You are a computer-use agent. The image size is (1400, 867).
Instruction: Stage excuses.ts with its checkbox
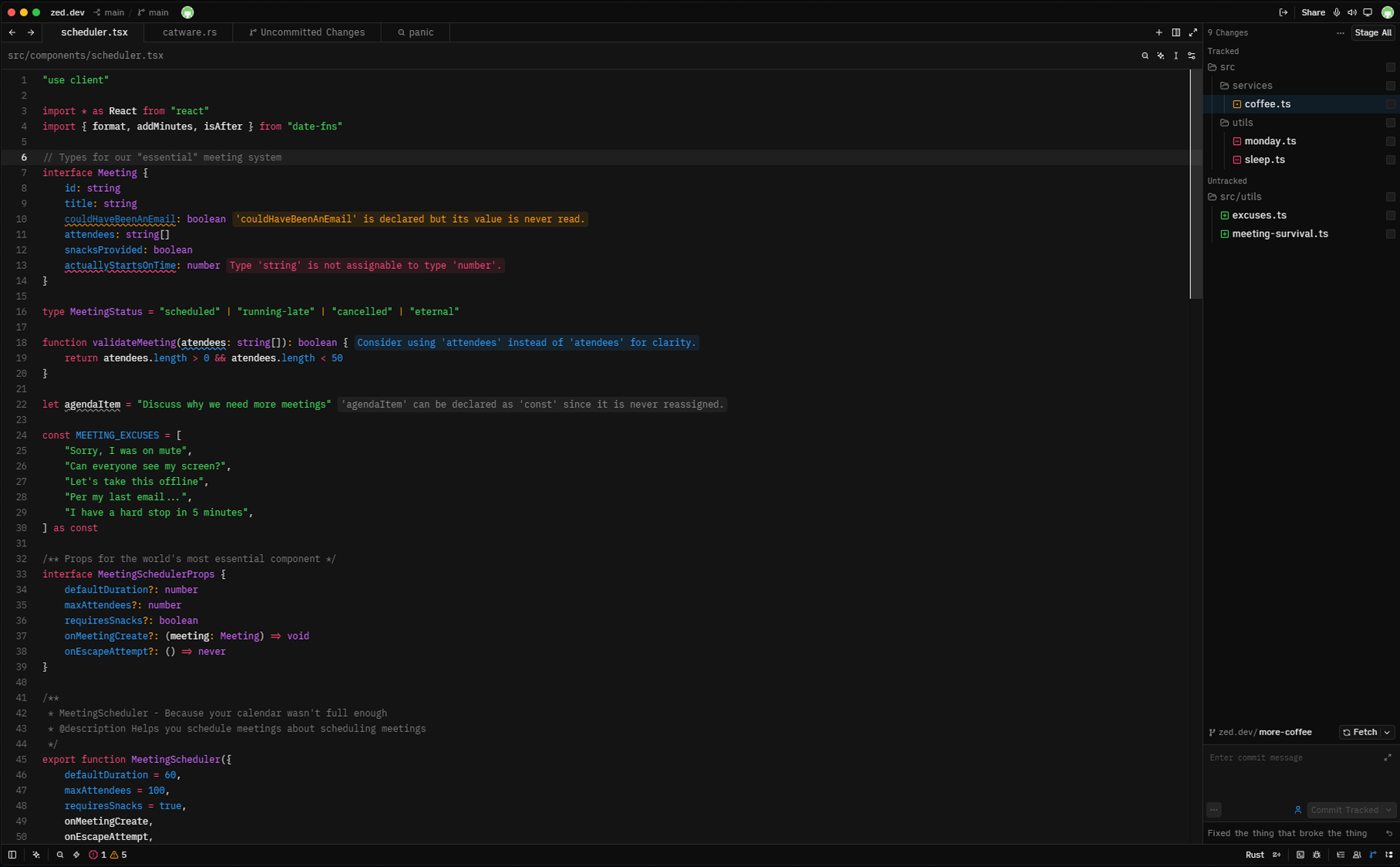click(x=1391, y=215)
